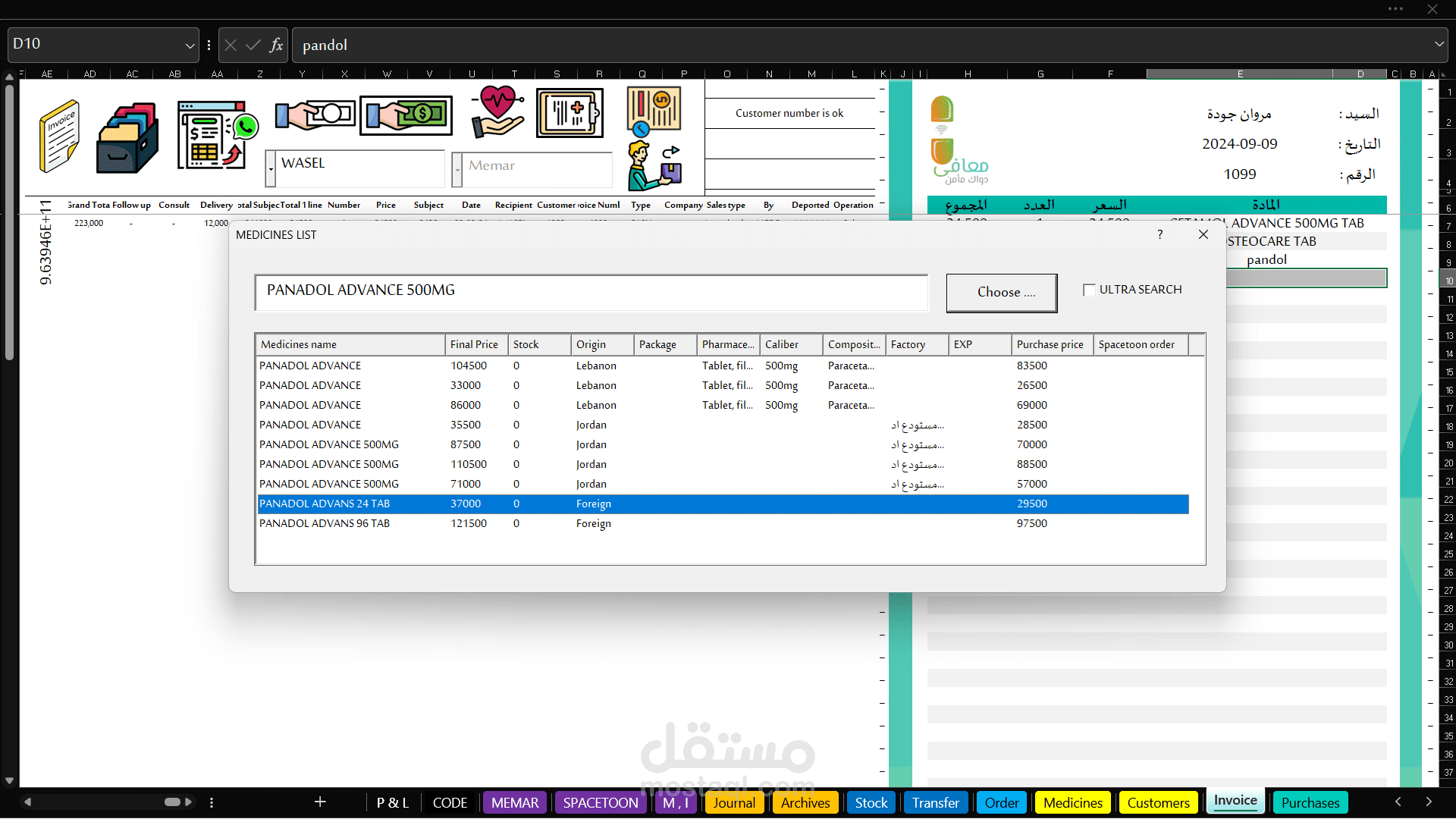Click the horizontal scrollbar thumb
This screenshot has width=1456, height=819.
coord(173,802)
